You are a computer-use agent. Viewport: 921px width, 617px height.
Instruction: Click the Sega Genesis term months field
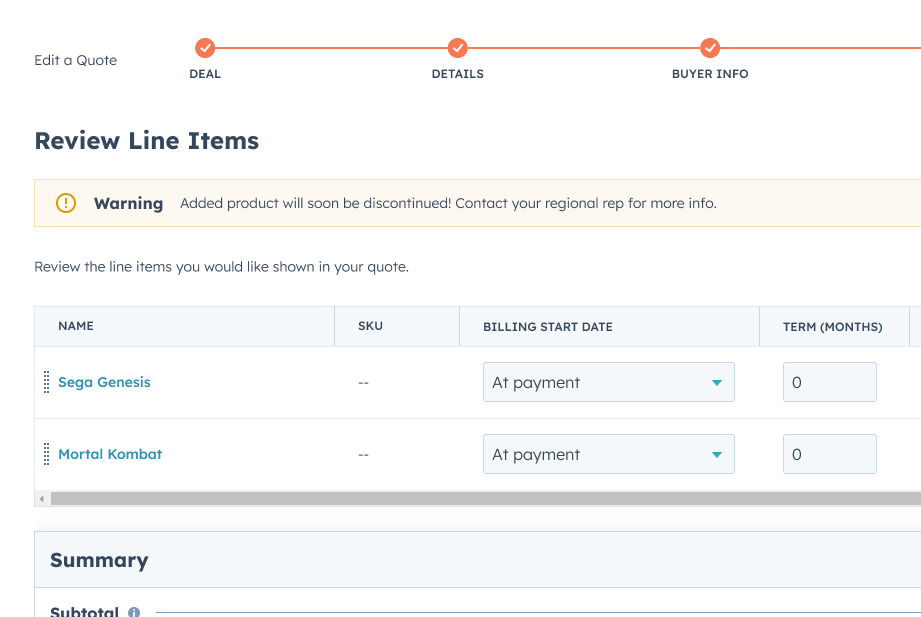[x=829, y=382]
